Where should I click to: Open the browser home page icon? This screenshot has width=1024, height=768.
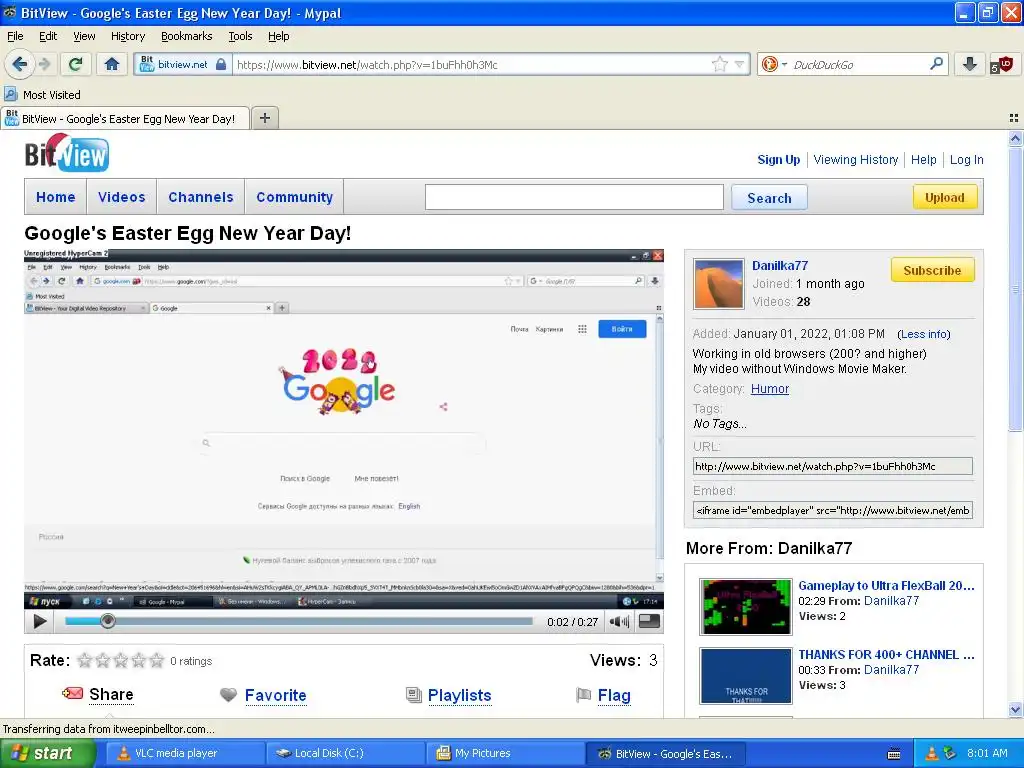tap(112, 64)
